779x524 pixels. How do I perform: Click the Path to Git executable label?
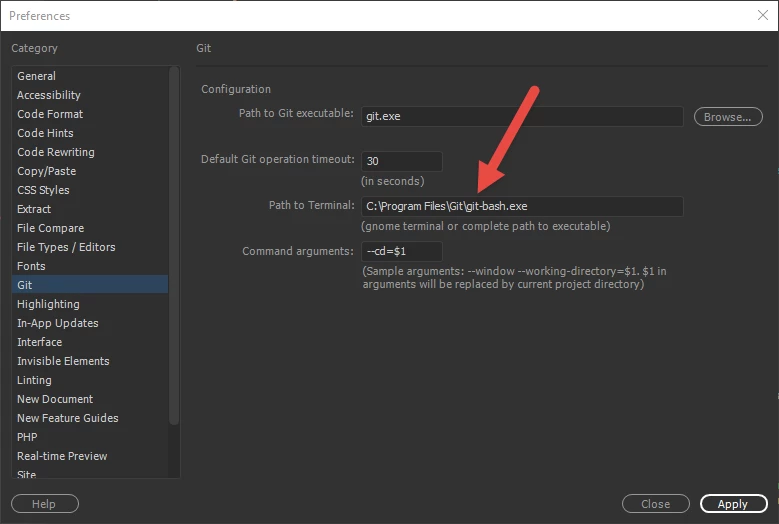pyautogui.click(x=296, y=113)
